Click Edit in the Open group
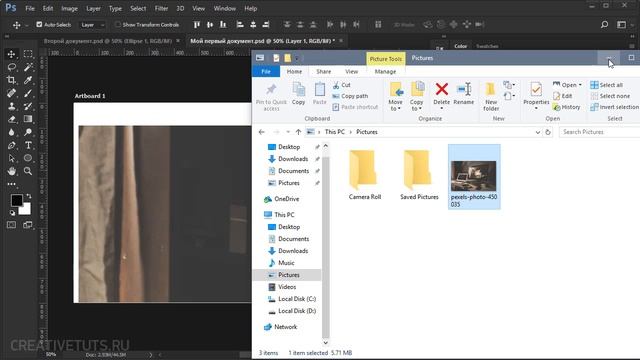The height and width of the screenshot is (360, 640). tap(562, 96)
